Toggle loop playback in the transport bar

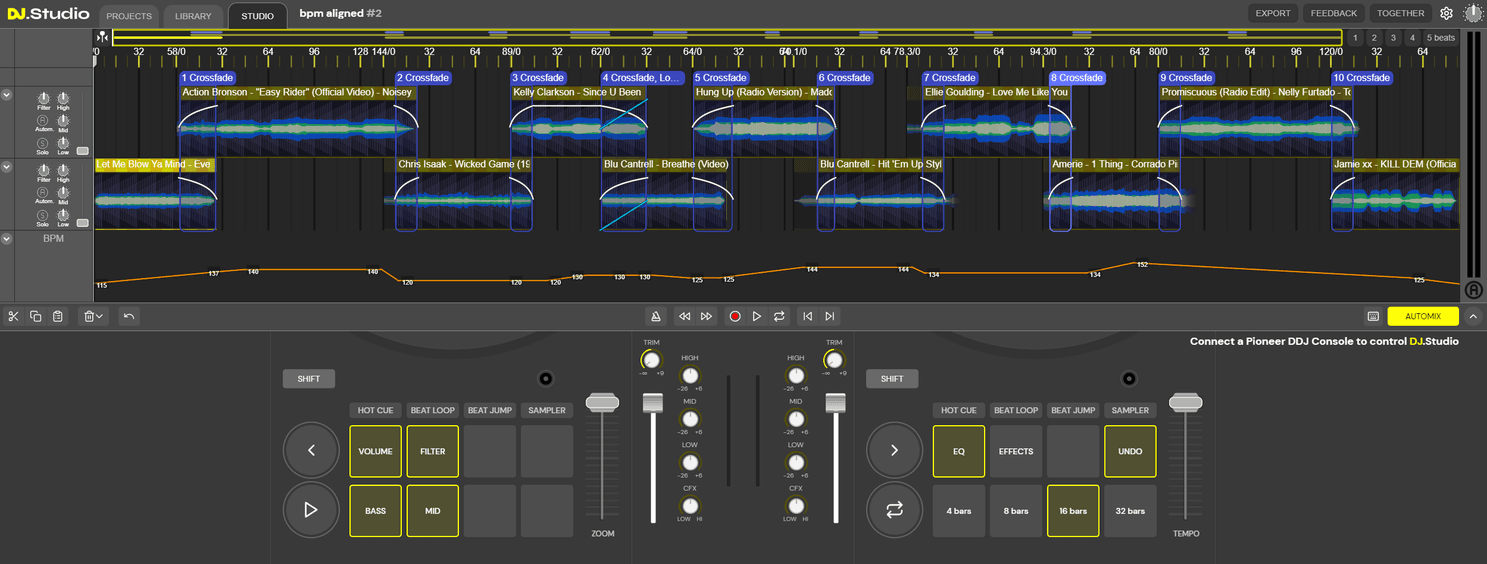(x=779, y=316)
